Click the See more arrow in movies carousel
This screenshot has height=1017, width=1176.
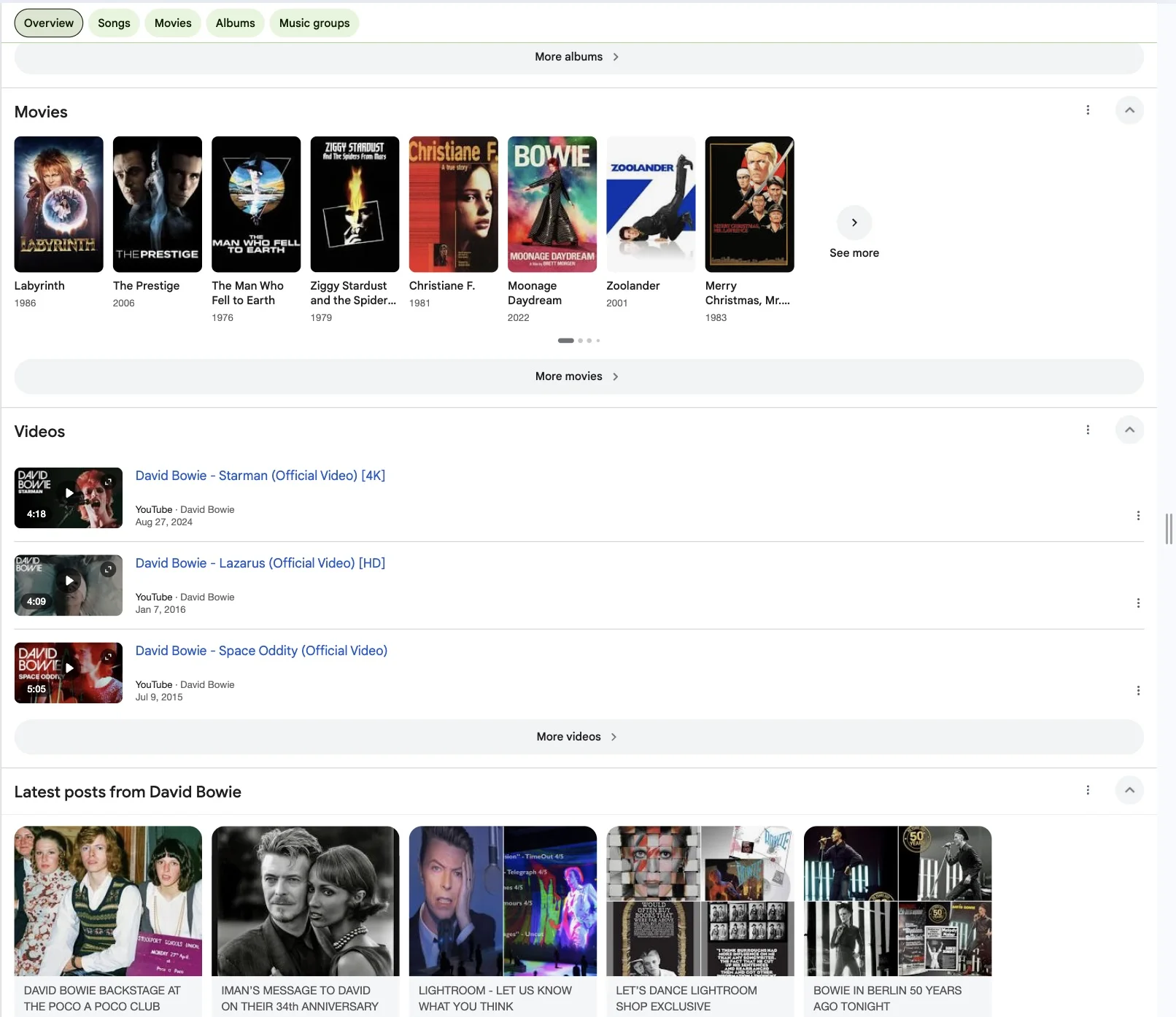click(x=854, y=223)
